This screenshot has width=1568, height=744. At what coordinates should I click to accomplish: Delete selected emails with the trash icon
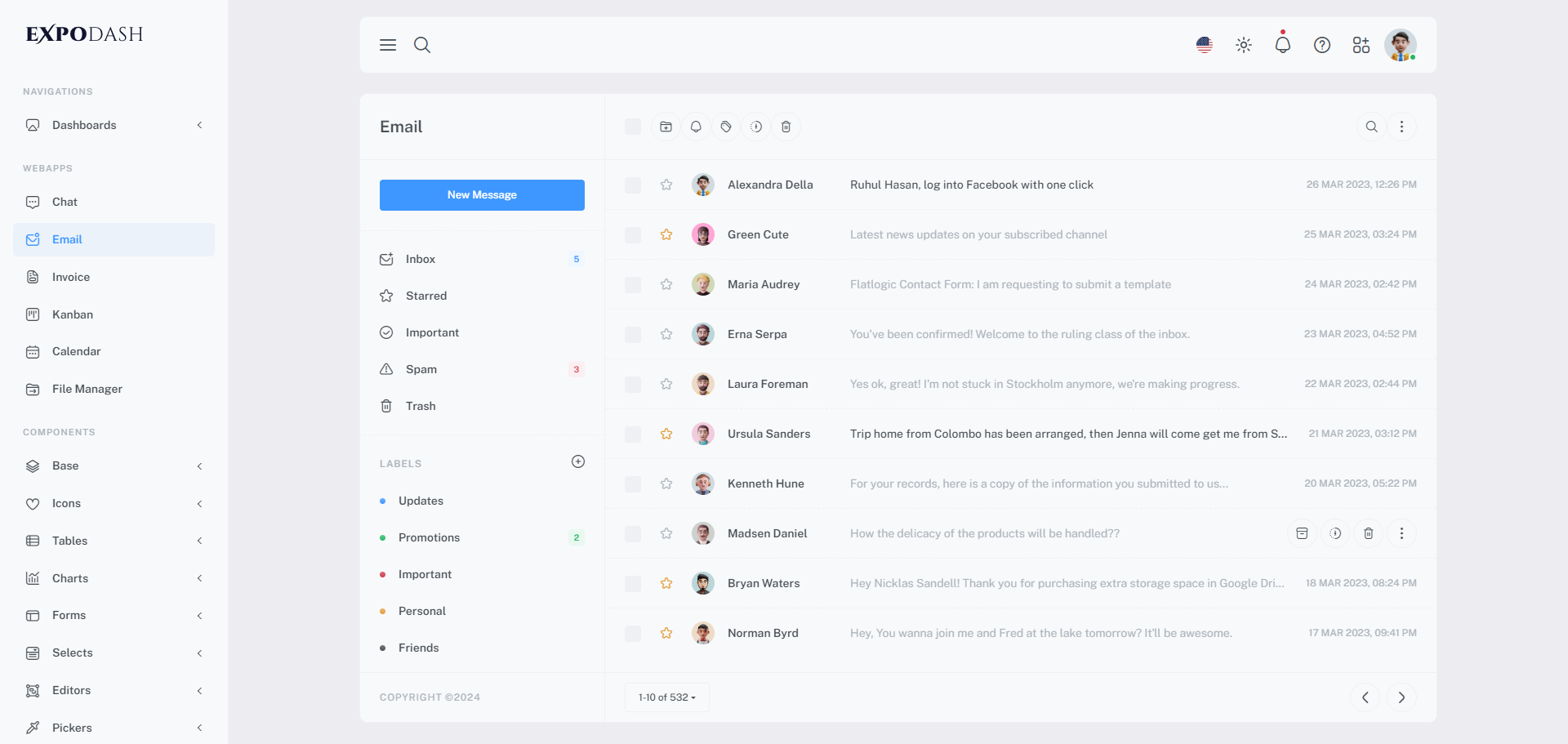pyautogui.click(x=786, y=127)
